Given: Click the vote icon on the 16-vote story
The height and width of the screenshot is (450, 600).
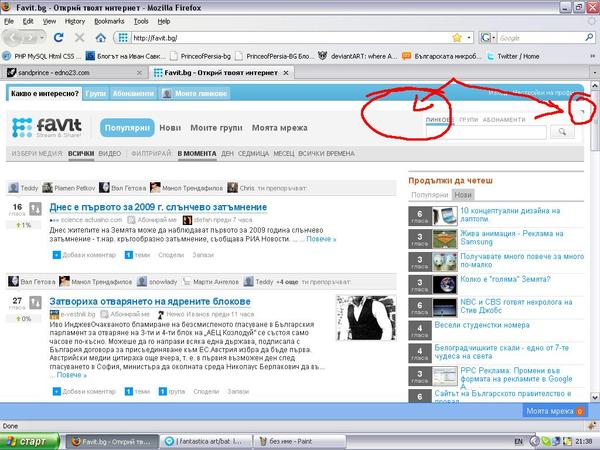Looking at the screenshot, I should (x=35, y=209).
